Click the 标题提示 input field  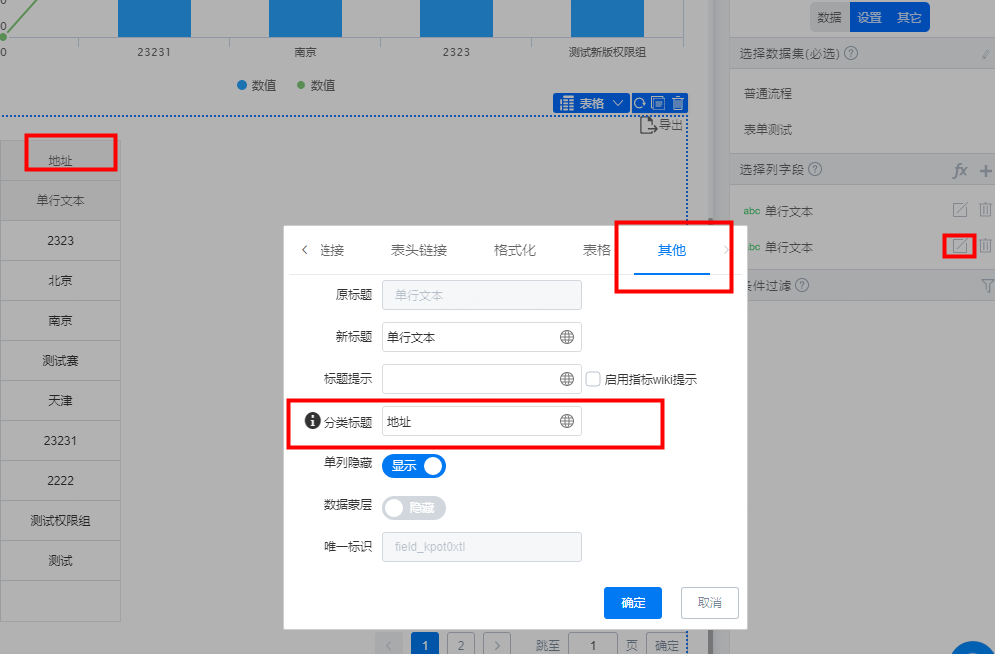tap(482, 379)
